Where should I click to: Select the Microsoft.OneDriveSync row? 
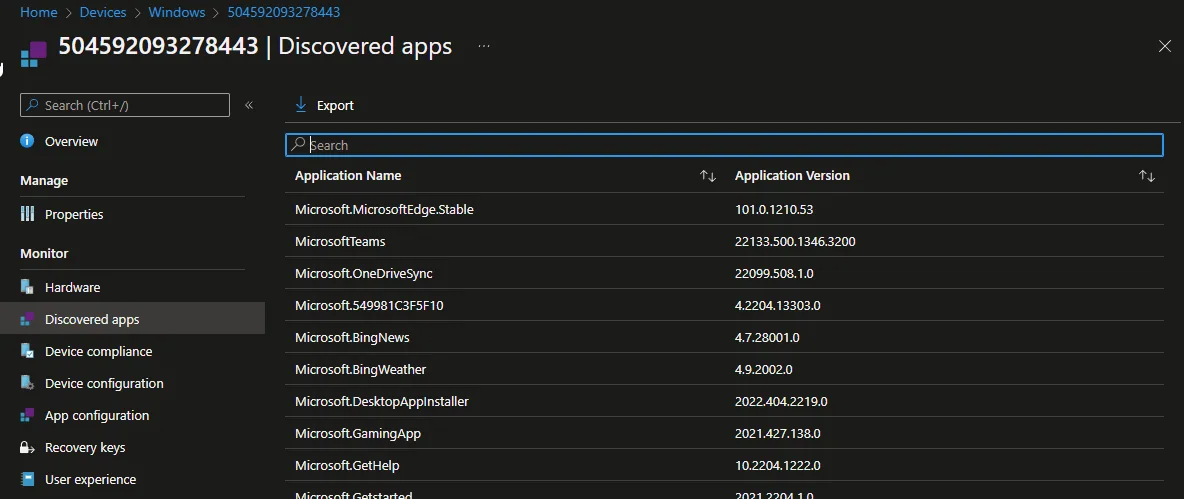pos(724,273)
